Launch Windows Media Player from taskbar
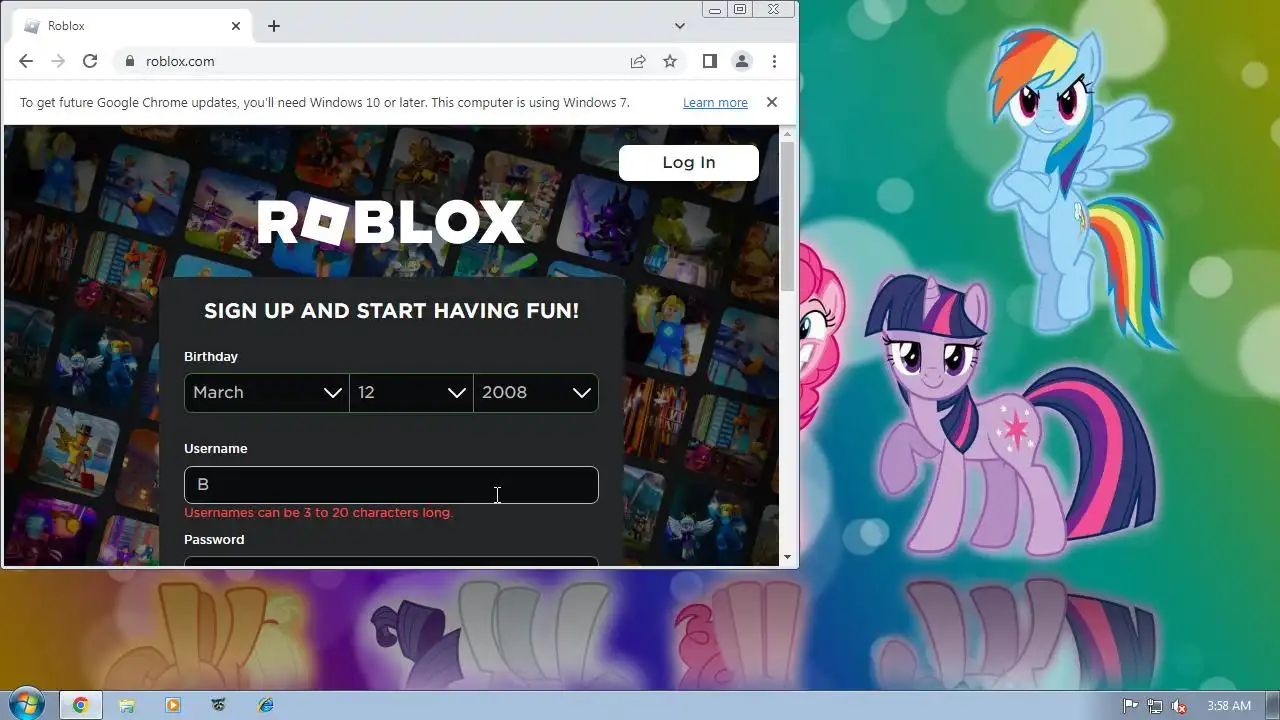 [173, 705]
